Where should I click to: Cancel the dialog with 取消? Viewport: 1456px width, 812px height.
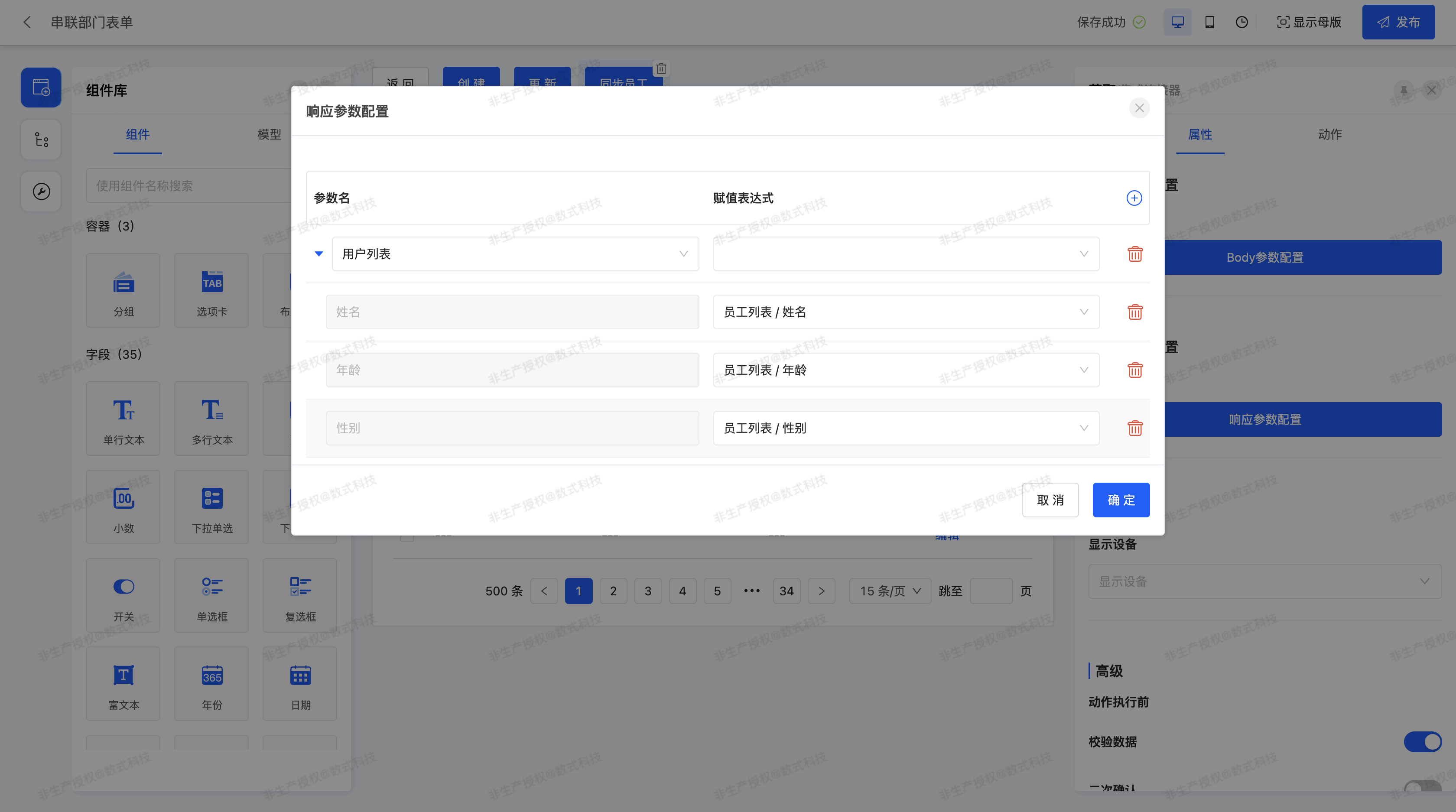click(x=1050, y=500)
